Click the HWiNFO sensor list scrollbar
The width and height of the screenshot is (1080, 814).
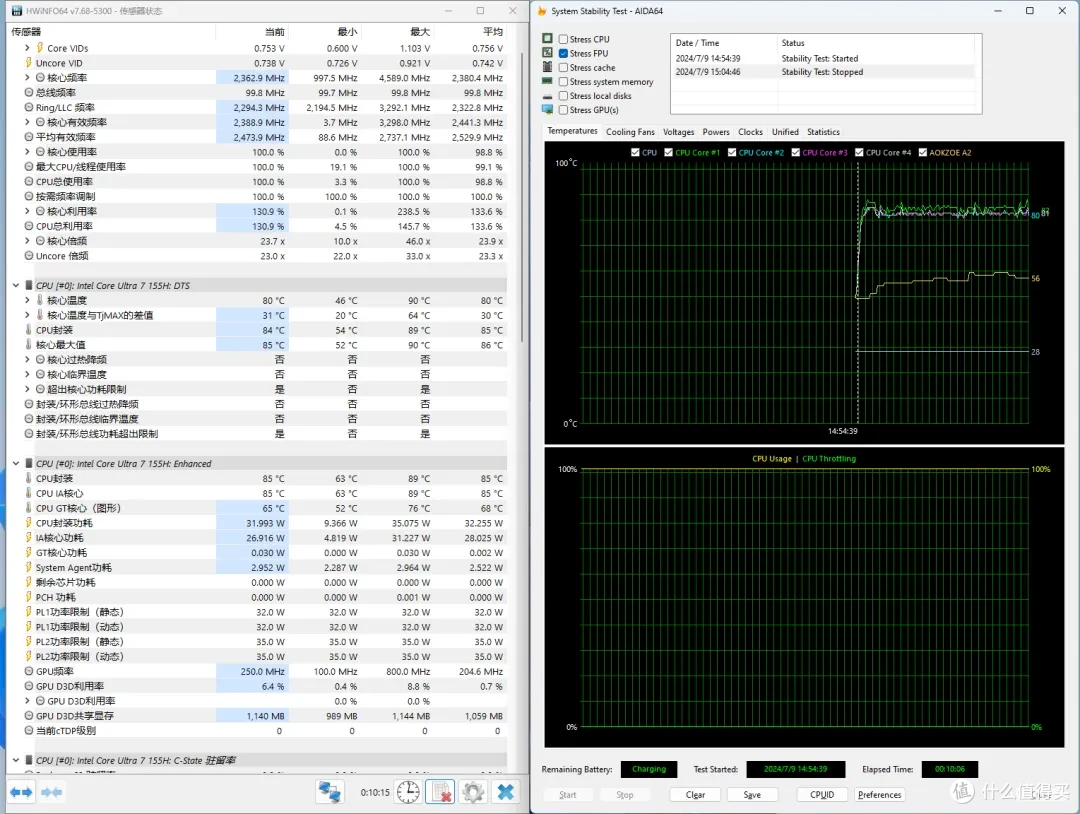pos(523,200)
